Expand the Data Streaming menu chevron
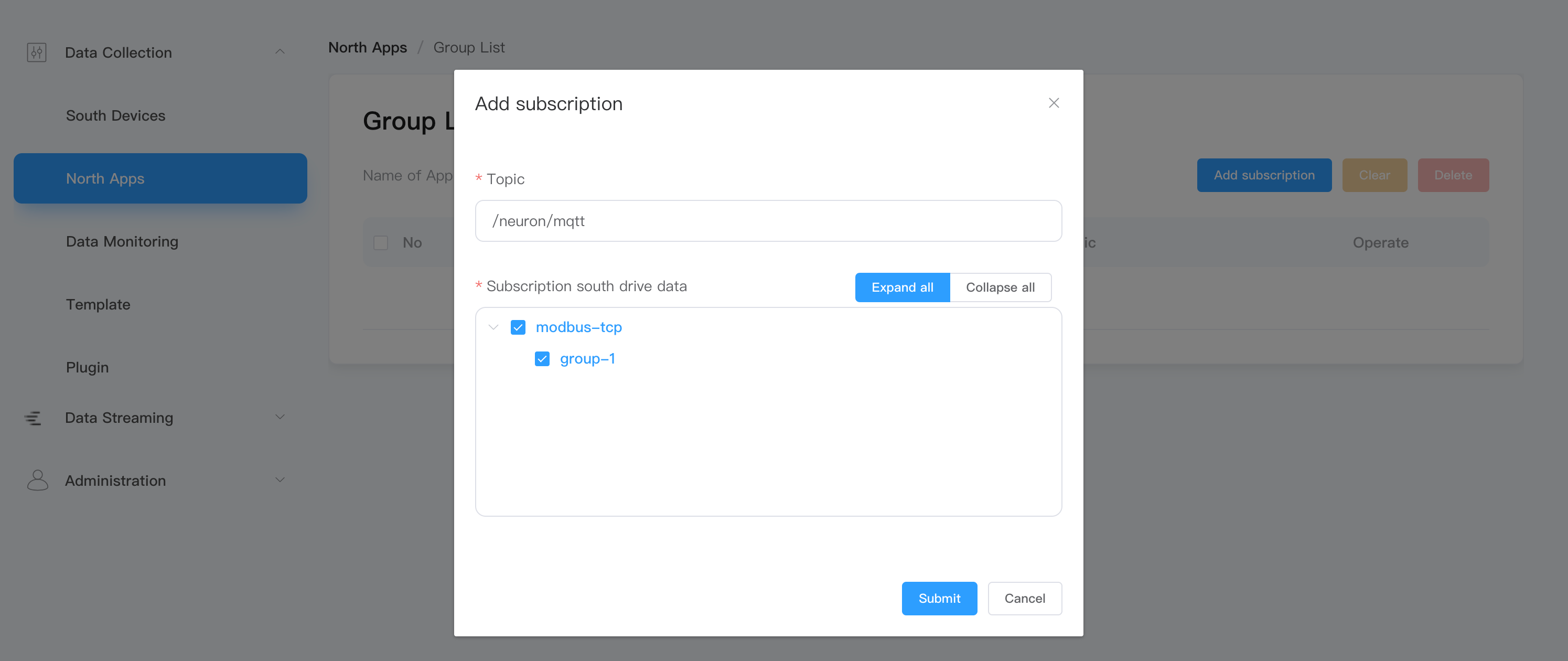1568x661 pixels. (280, 417)
